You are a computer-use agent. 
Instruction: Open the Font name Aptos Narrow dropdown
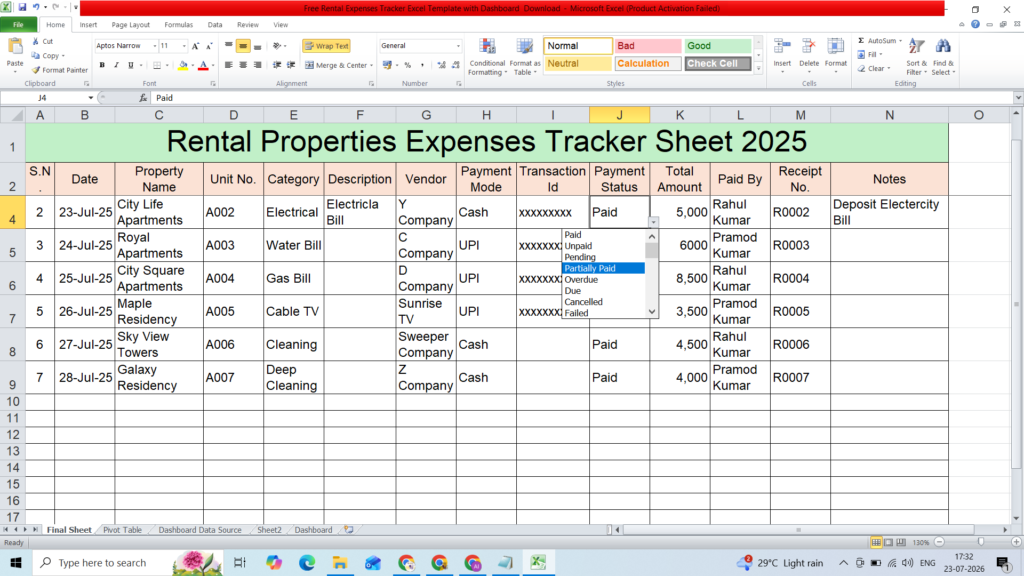155,46
